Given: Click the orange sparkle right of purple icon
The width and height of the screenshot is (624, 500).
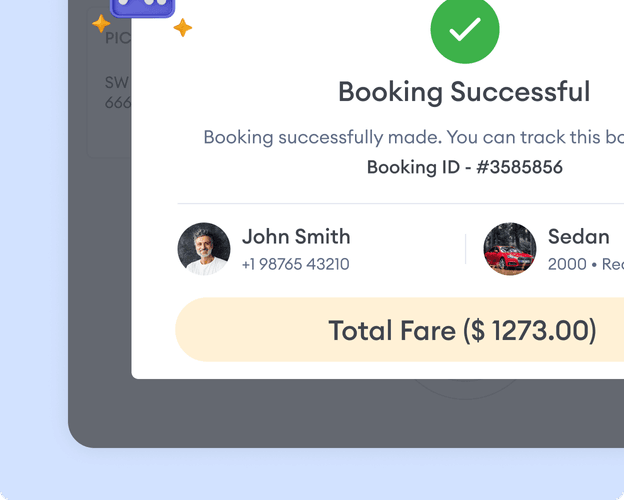Looking at the screenshot, I should click(x=183, y=27).
